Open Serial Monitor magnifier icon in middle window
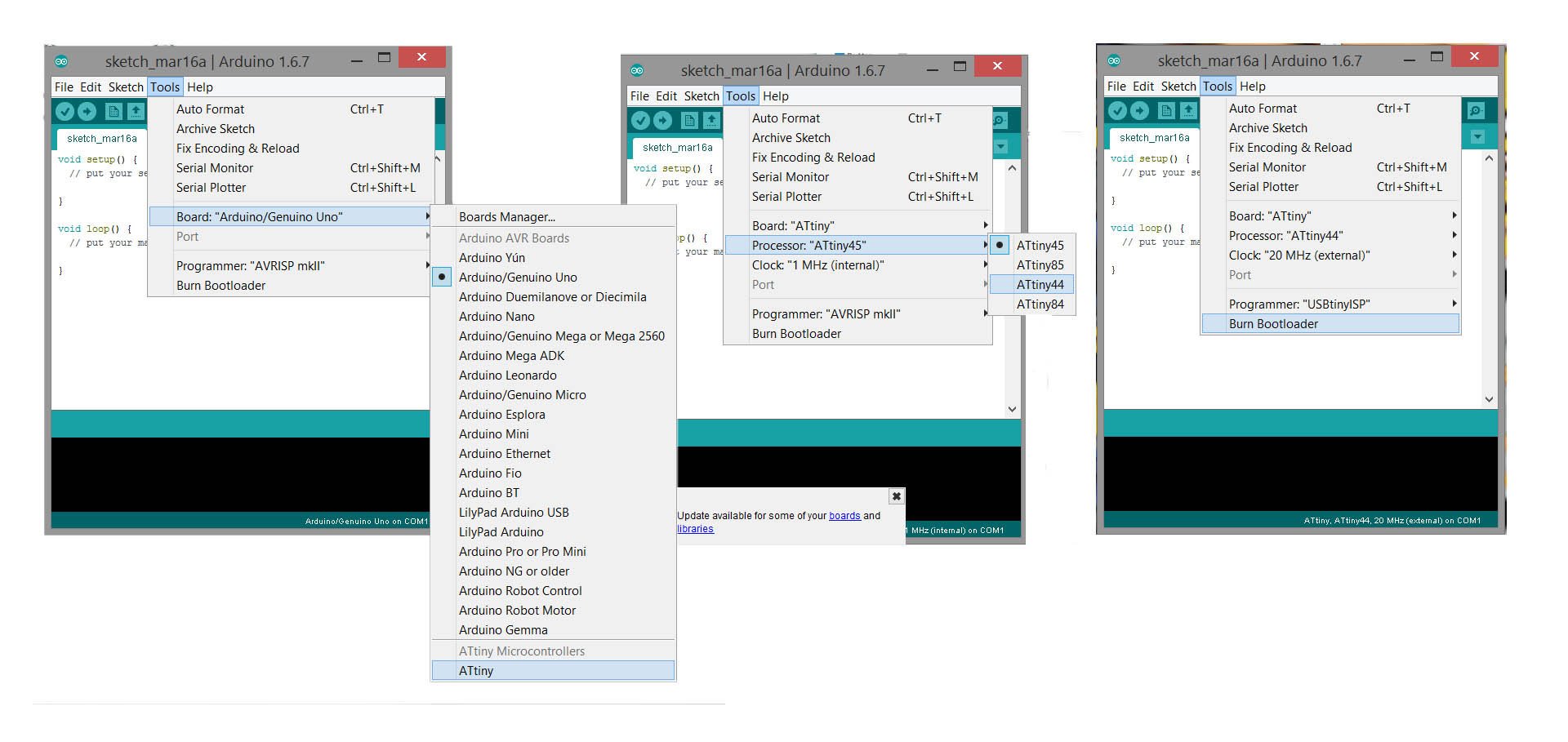This screenshot has height=742, width=1568. tap(1000, 120)
